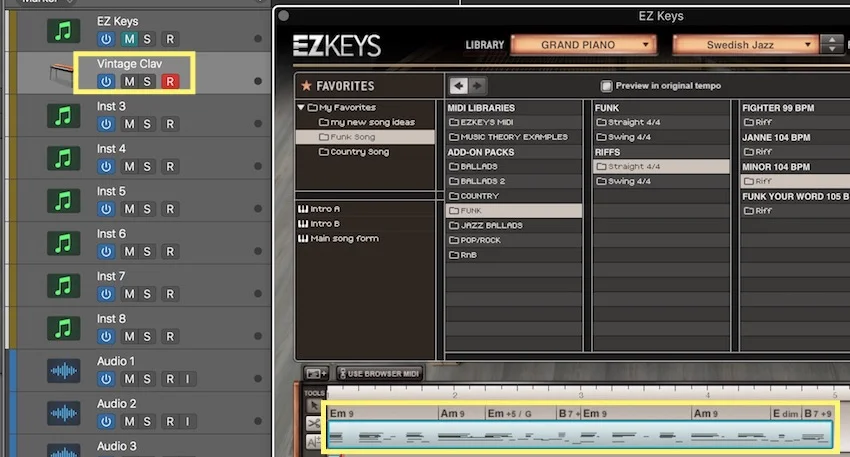
Task: Check Preview in original tempo
Action: coord(607,86)
